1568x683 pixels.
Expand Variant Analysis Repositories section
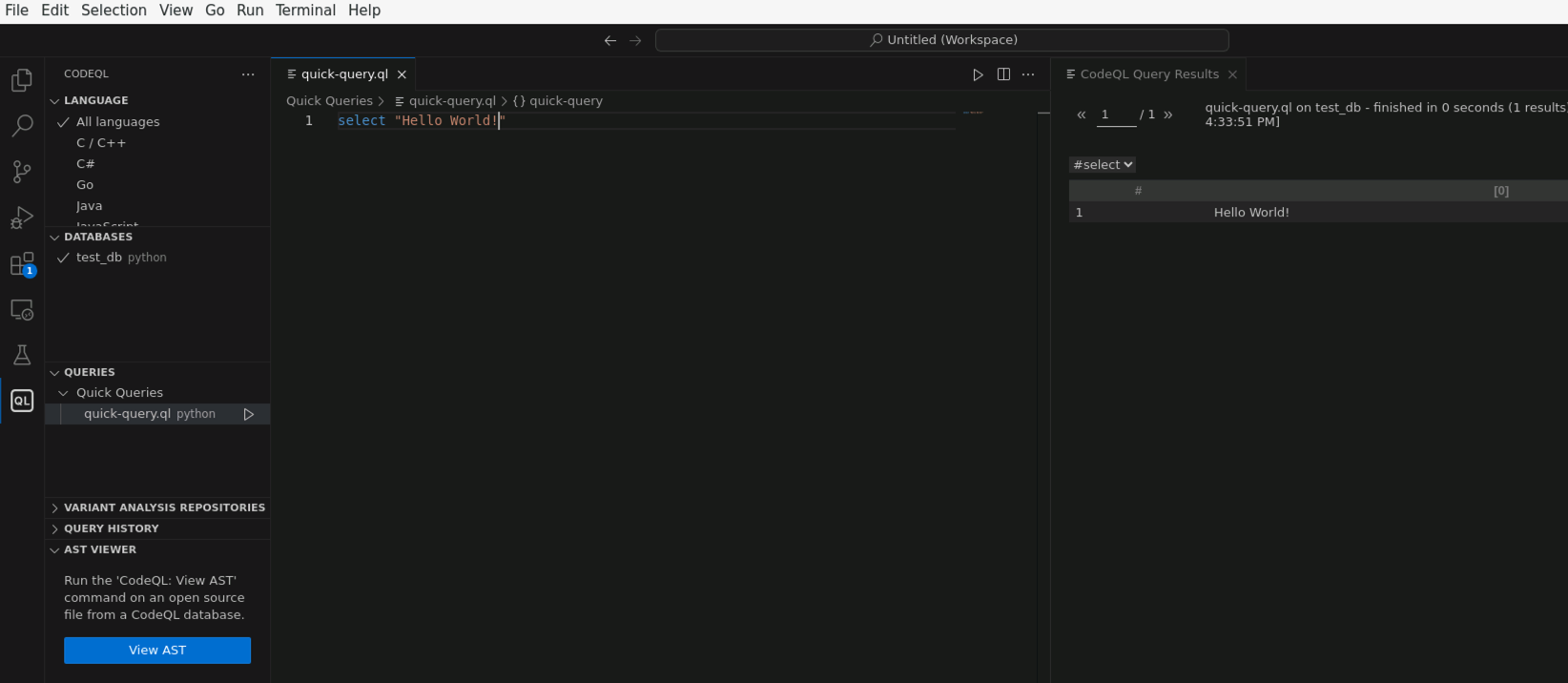pos(157,507)
